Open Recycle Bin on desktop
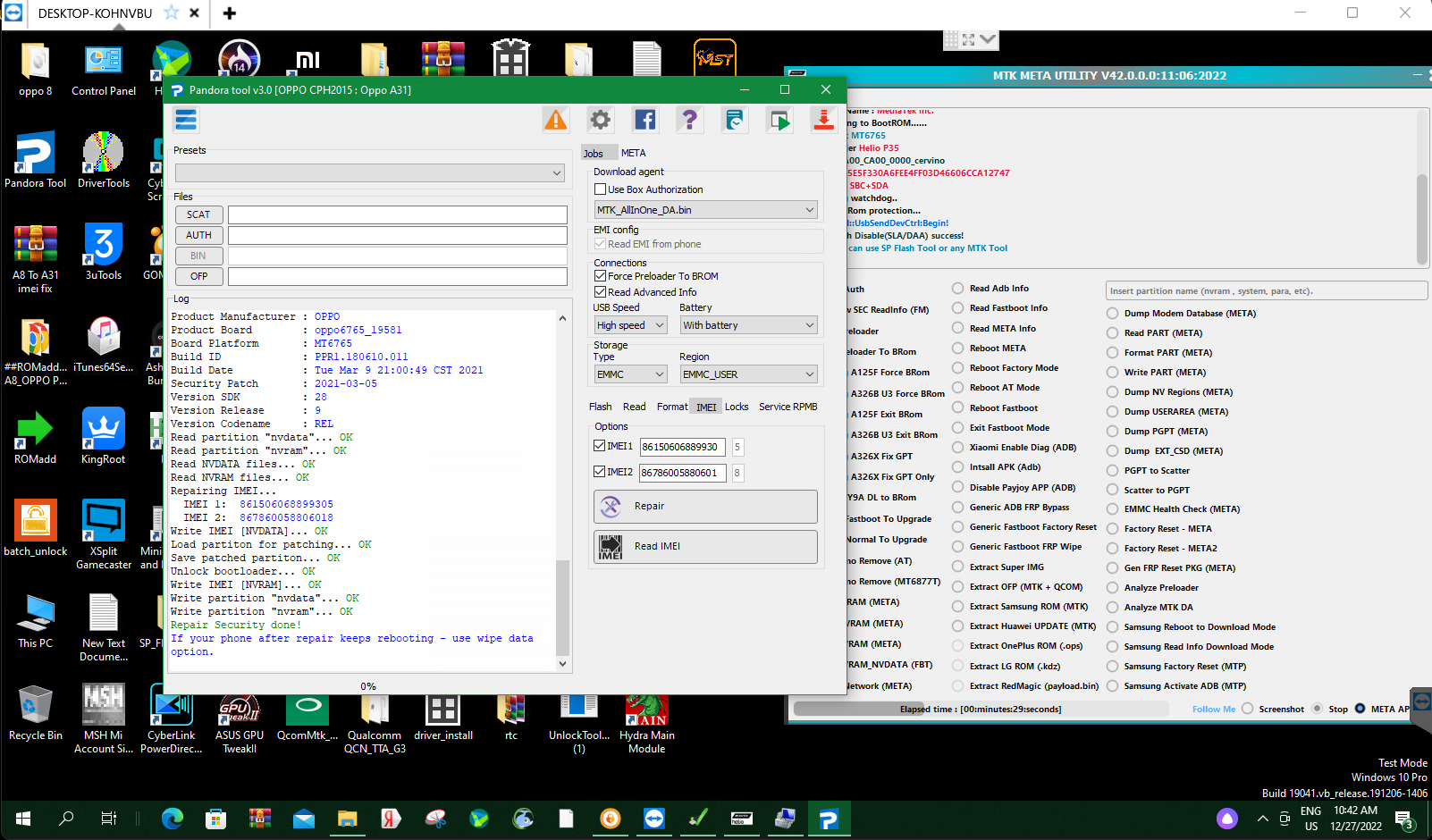This screenshot has height=840, width=1432. pos(36,712)
